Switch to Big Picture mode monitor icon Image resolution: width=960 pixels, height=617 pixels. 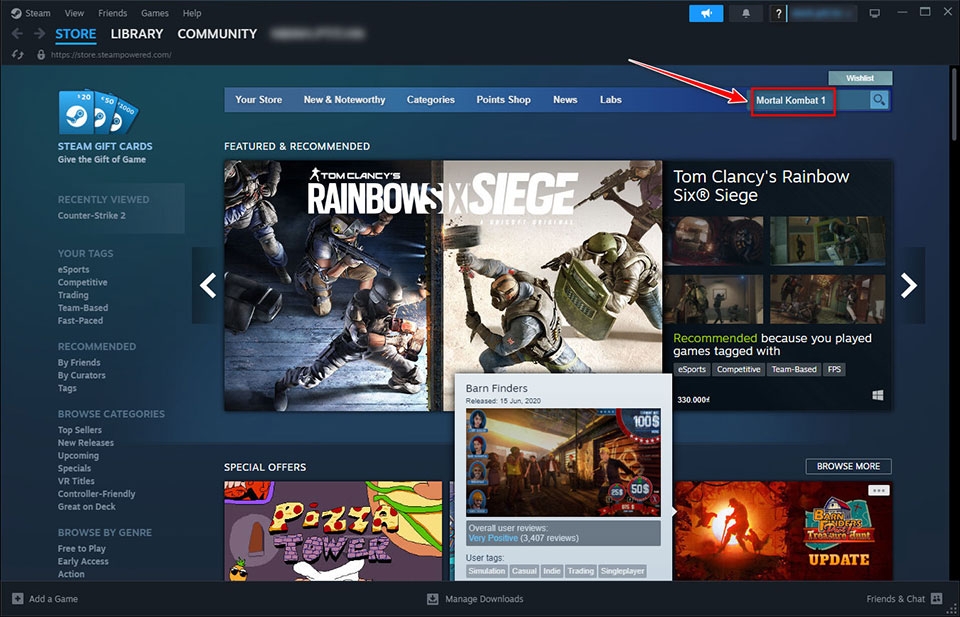(x=875, y=13)
